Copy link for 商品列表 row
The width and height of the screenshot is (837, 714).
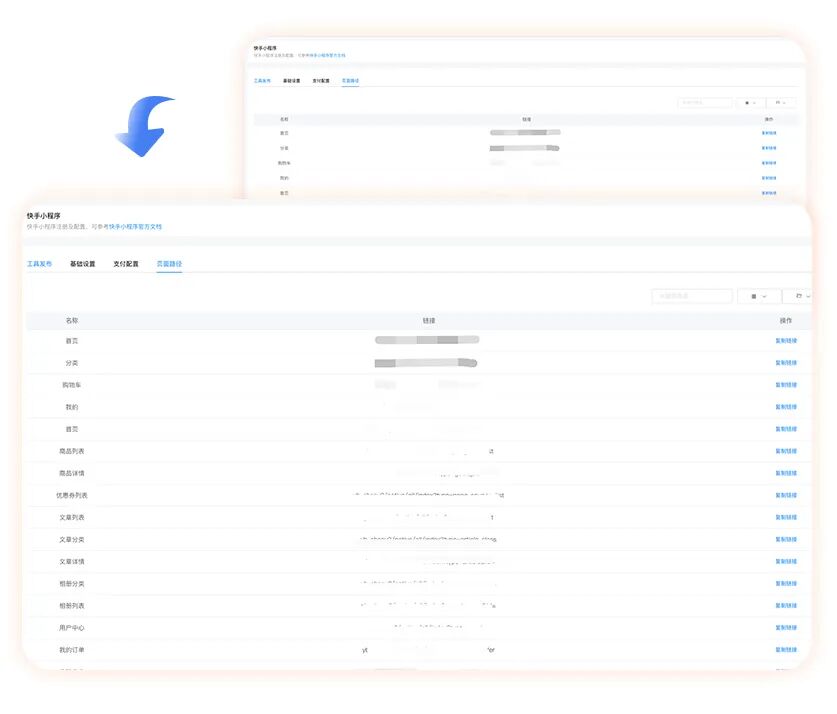(786, 451)
